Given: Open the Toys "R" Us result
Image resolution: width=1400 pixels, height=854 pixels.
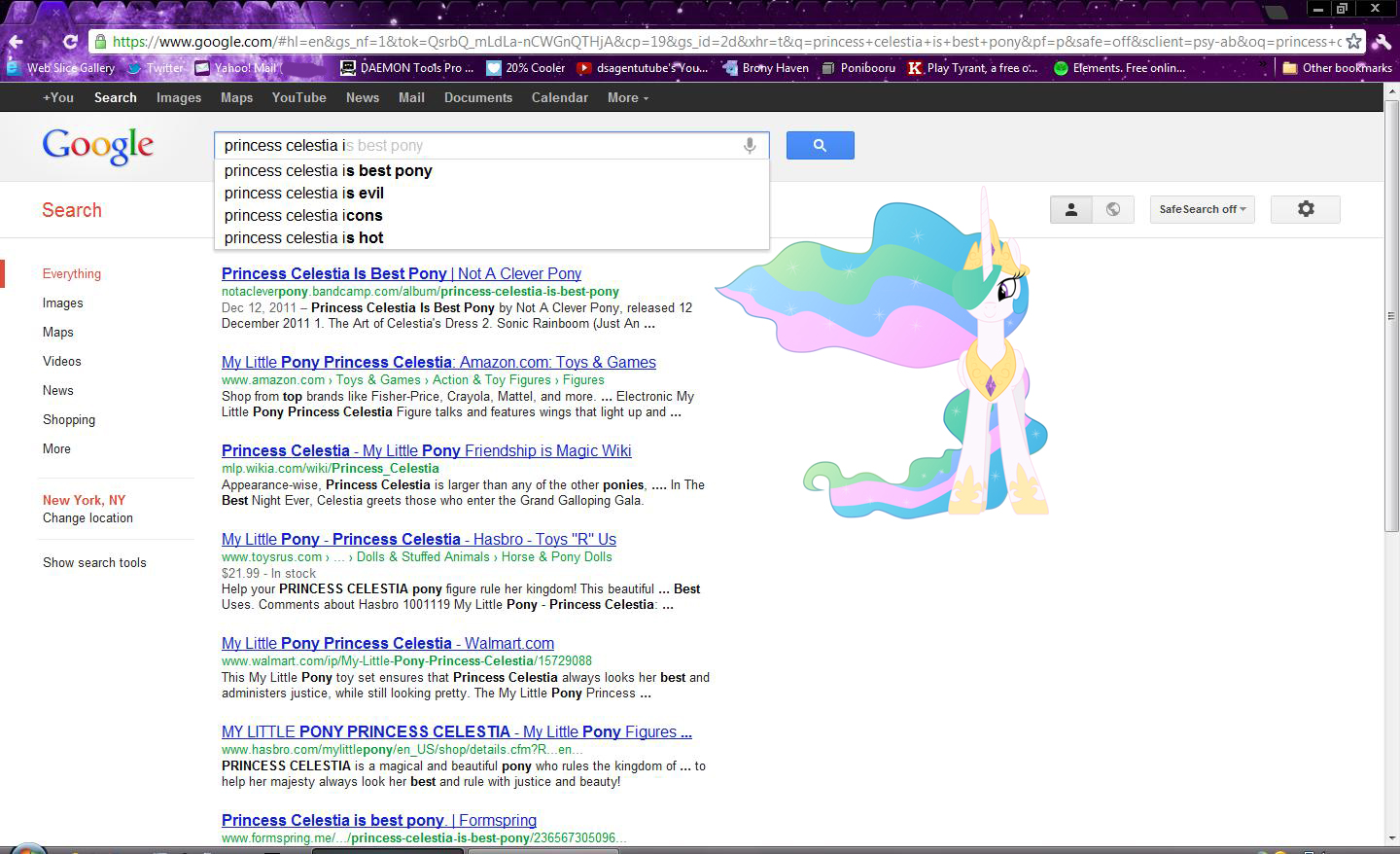Looking at the screenshot, I should (x=419, y=539).
